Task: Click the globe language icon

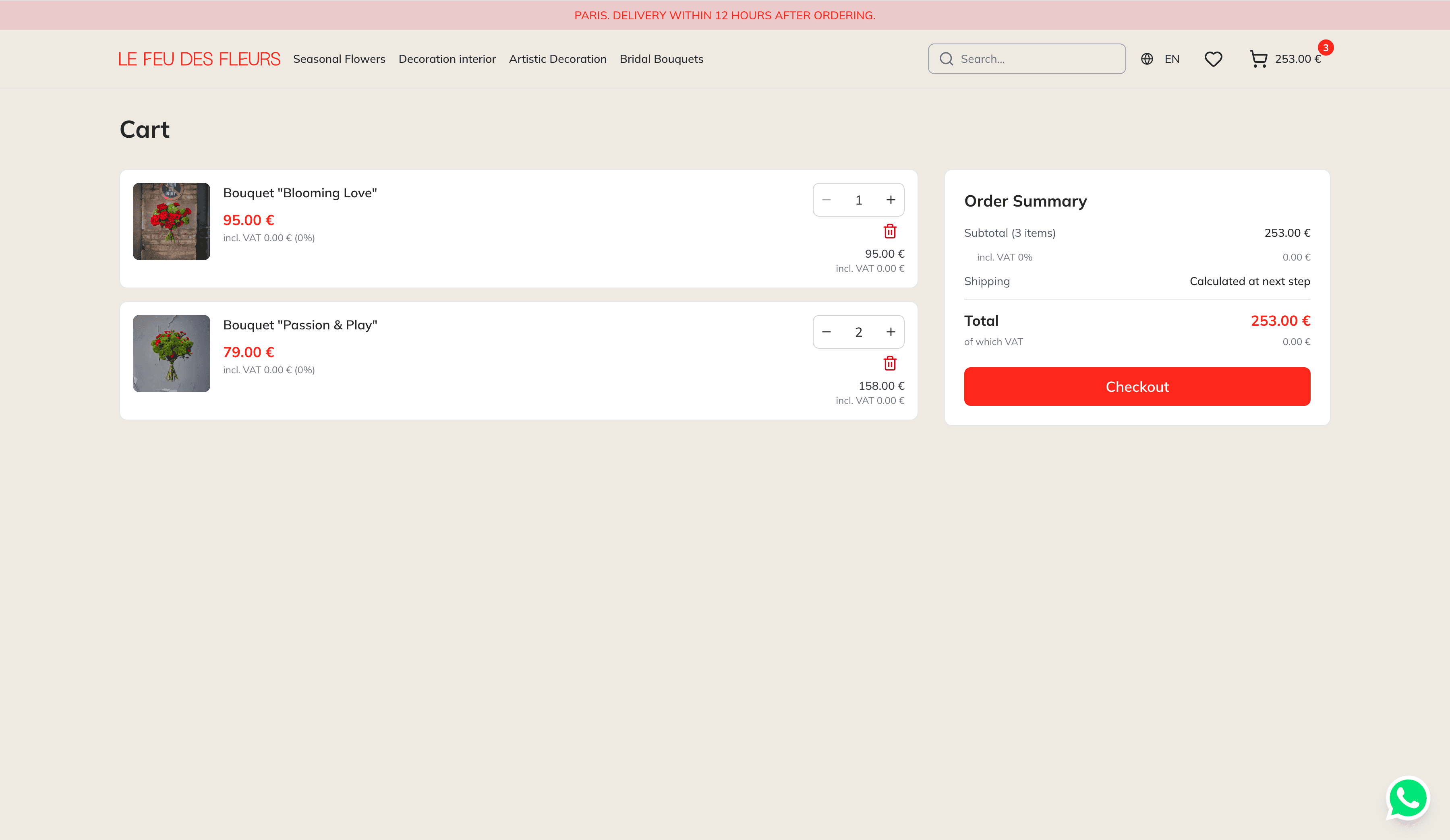Action: click(1147, 59)
